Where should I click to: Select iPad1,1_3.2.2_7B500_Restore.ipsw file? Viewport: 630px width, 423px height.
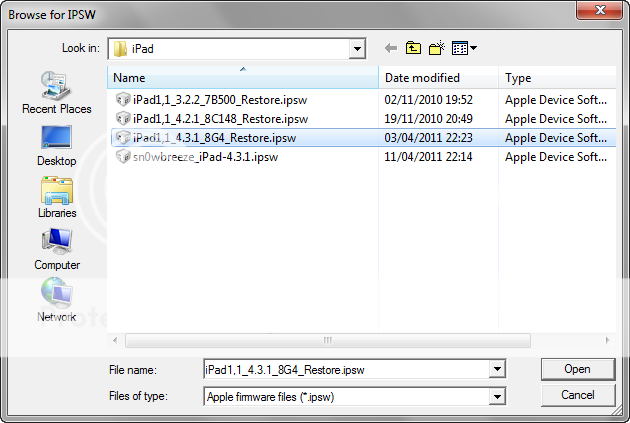[217, 99]
